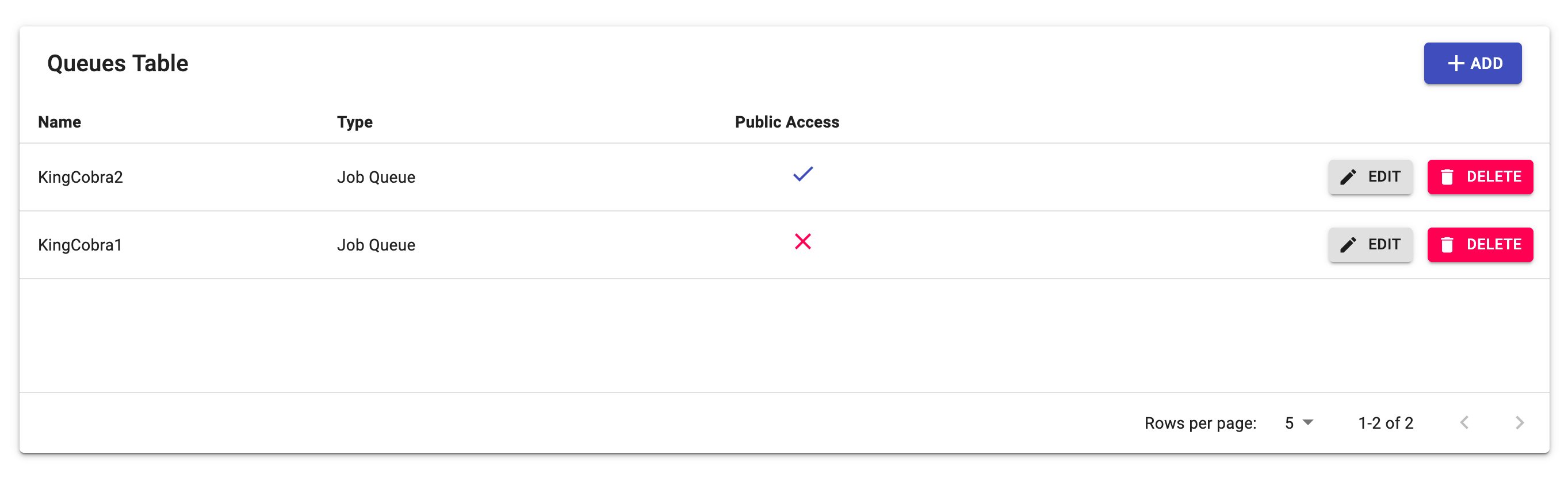Click the KingCobra2 public access checkmark

[802, 175]
